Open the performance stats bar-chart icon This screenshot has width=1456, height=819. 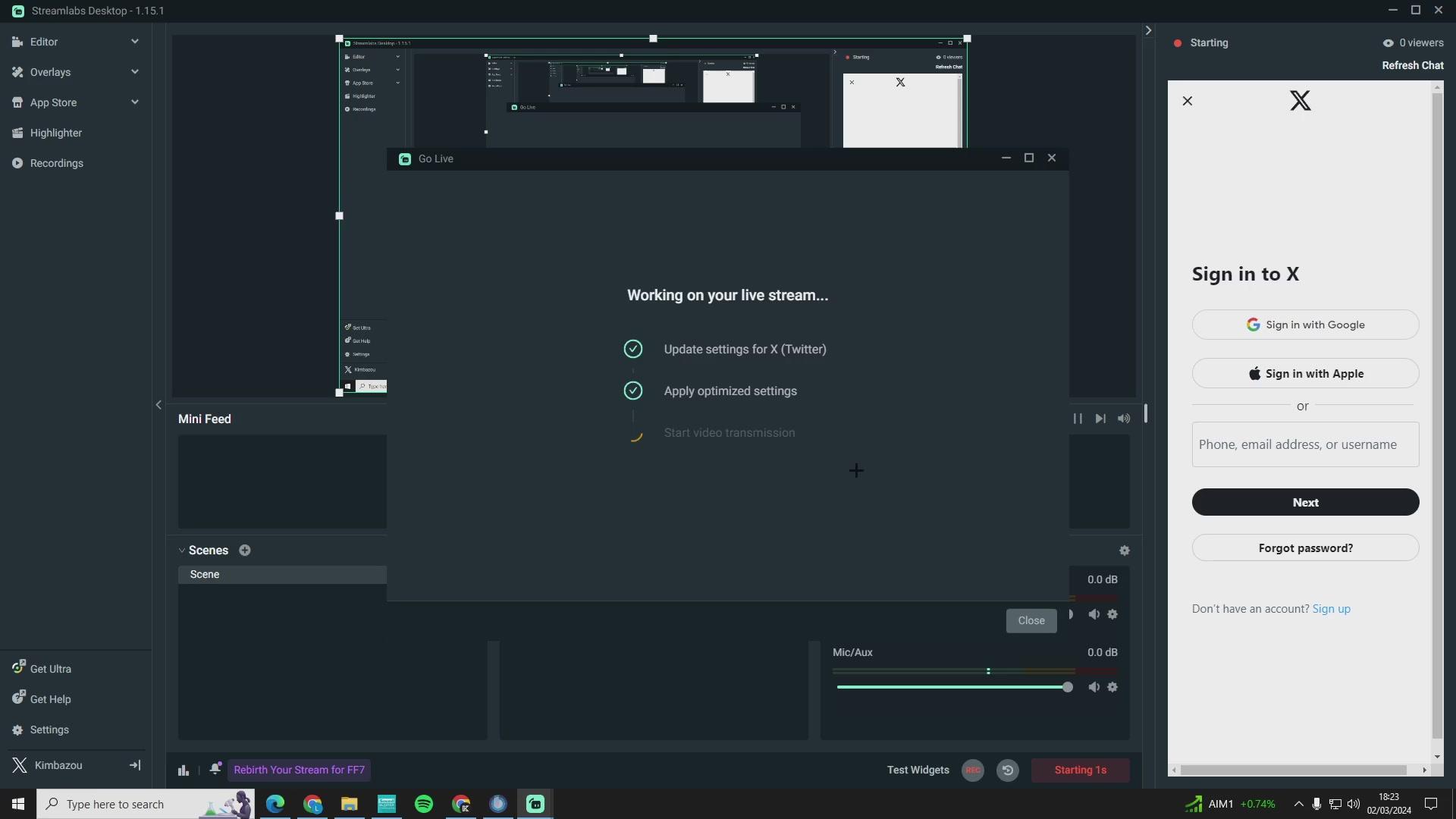click(x=184, y=770)
